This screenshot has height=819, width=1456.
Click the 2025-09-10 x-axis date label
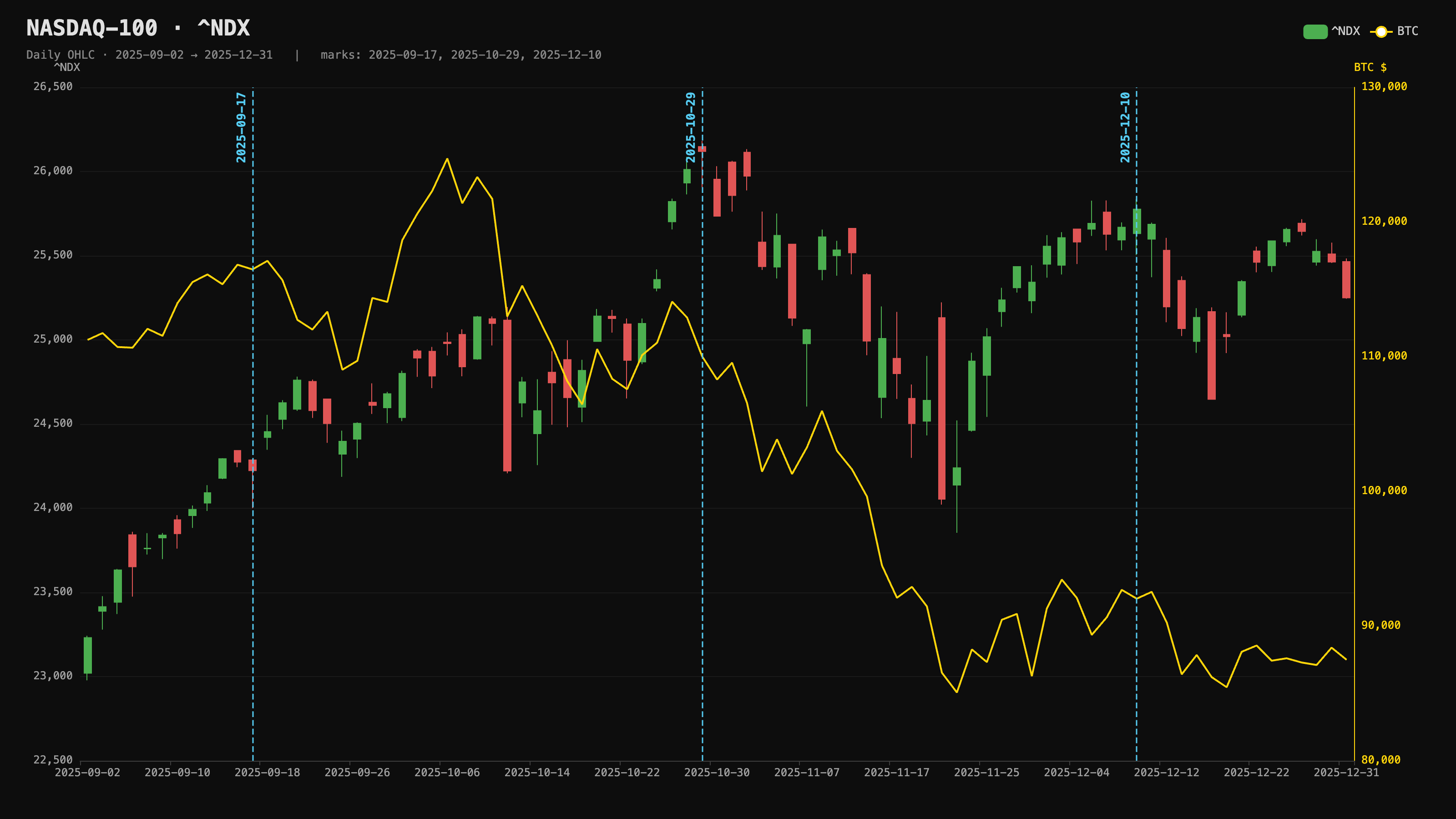click(177, 773)
